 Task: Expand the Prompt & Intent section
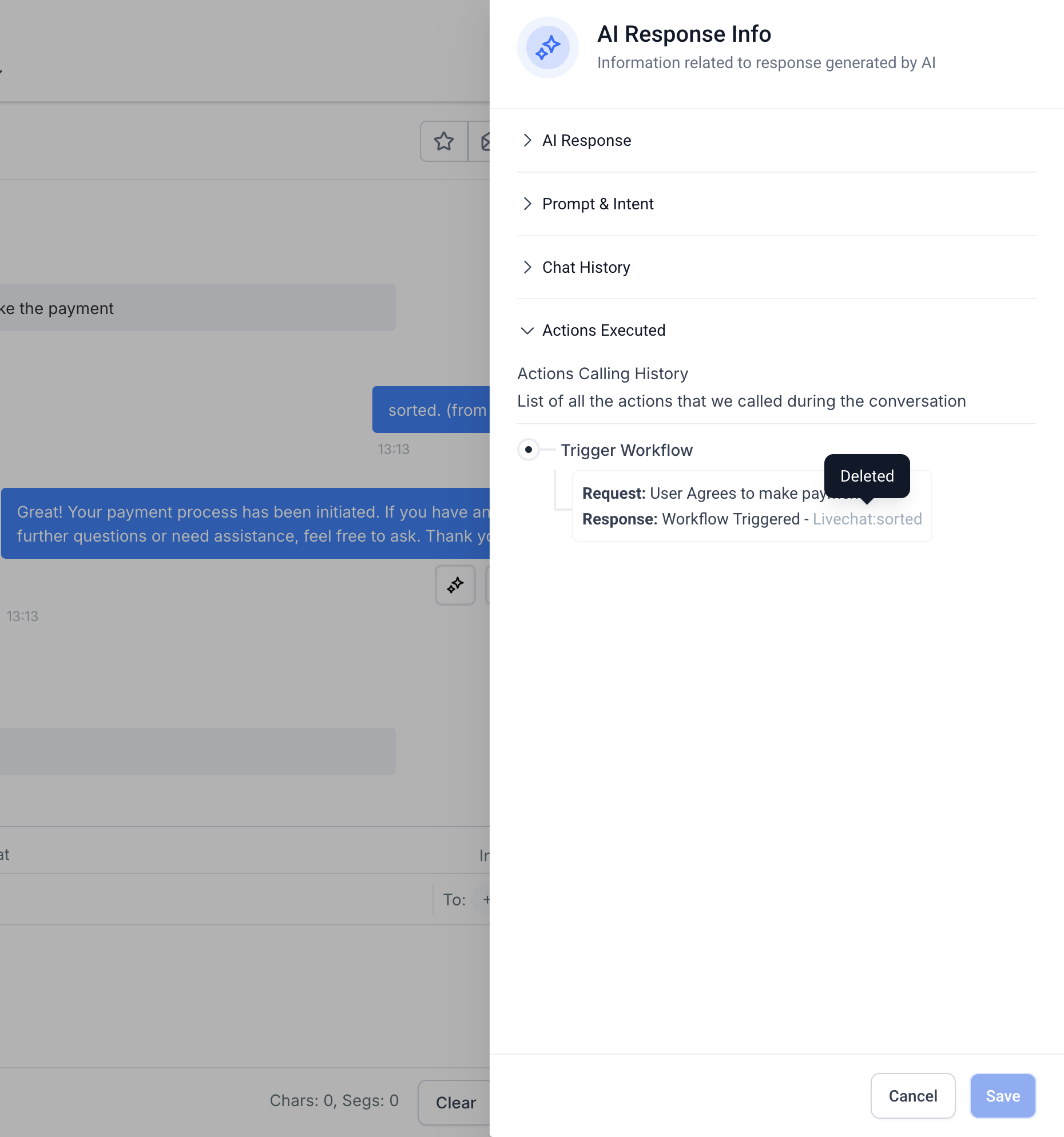[597, 204]
